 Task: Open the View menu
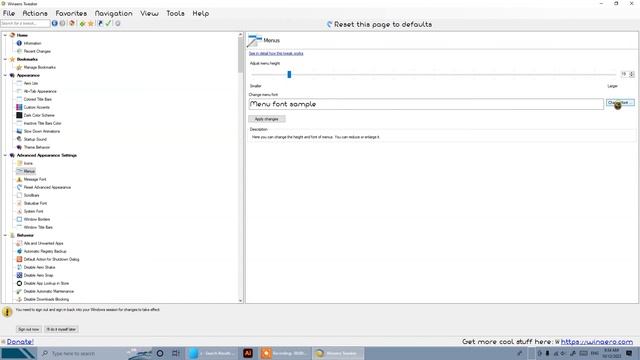pos(149,13)
